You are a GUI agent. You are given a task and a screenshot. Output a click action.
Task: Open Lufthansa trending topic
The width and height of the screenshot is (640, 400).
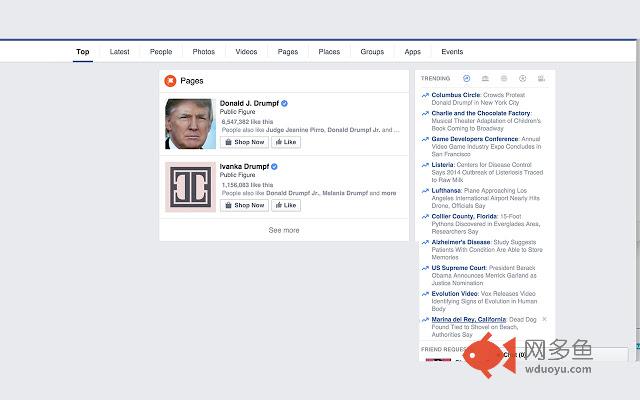[x=446, y=191]
